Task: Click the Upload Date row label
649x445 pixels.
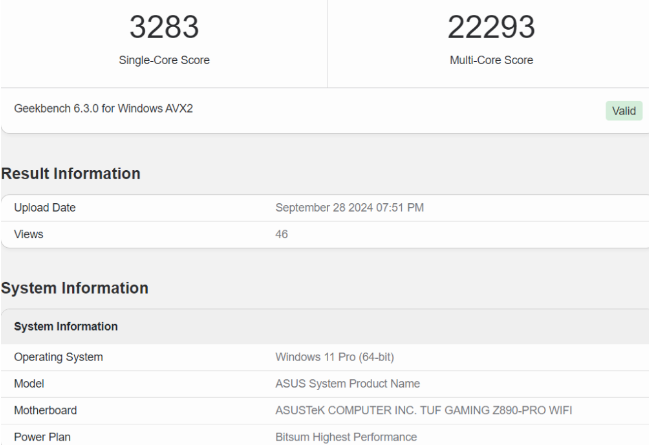Action: pos(45,208)
